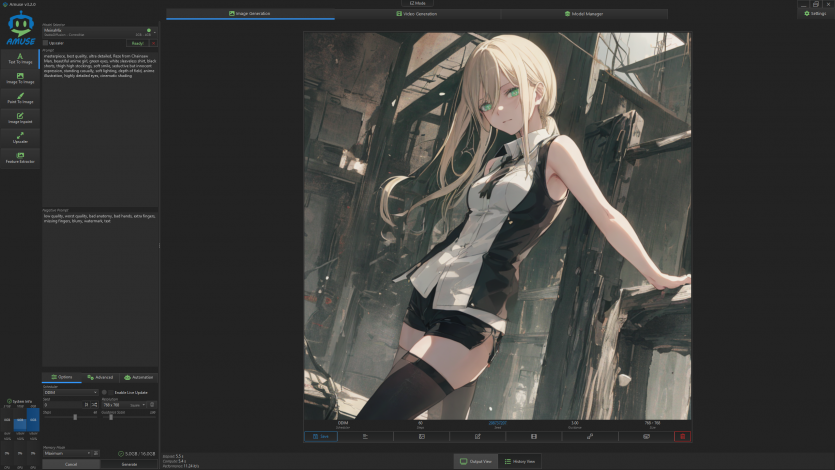Open the Text To Image tool

pos(20,57)
